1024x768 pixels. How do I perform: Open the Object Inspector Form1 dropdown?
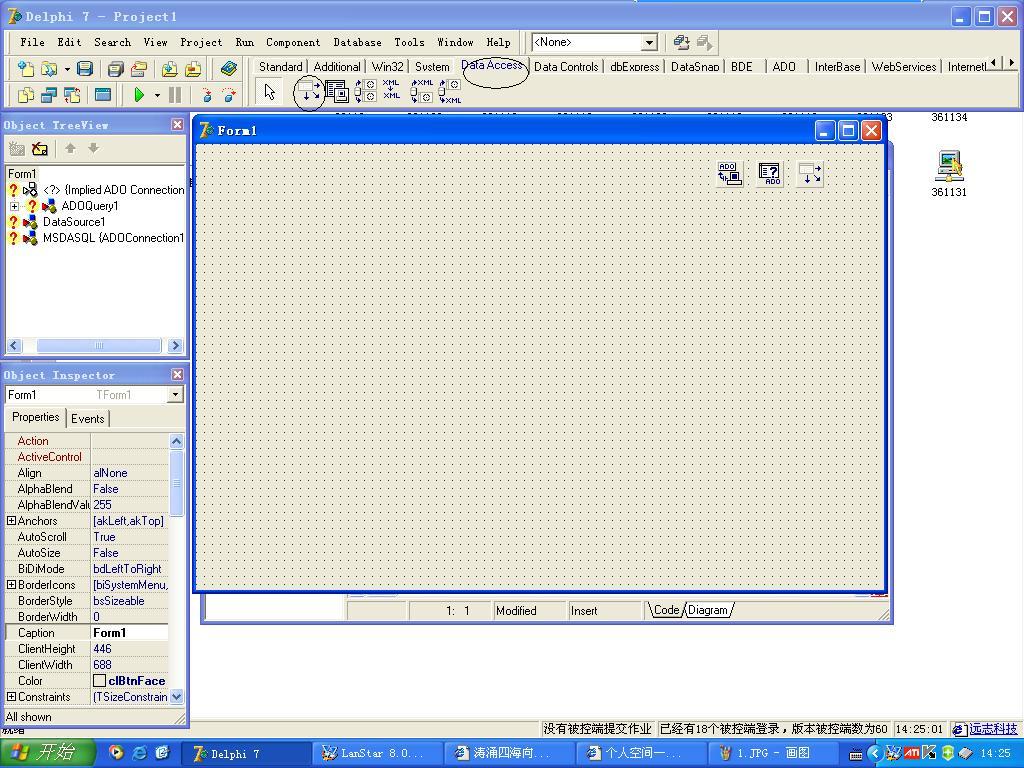[x=175, y=395]
